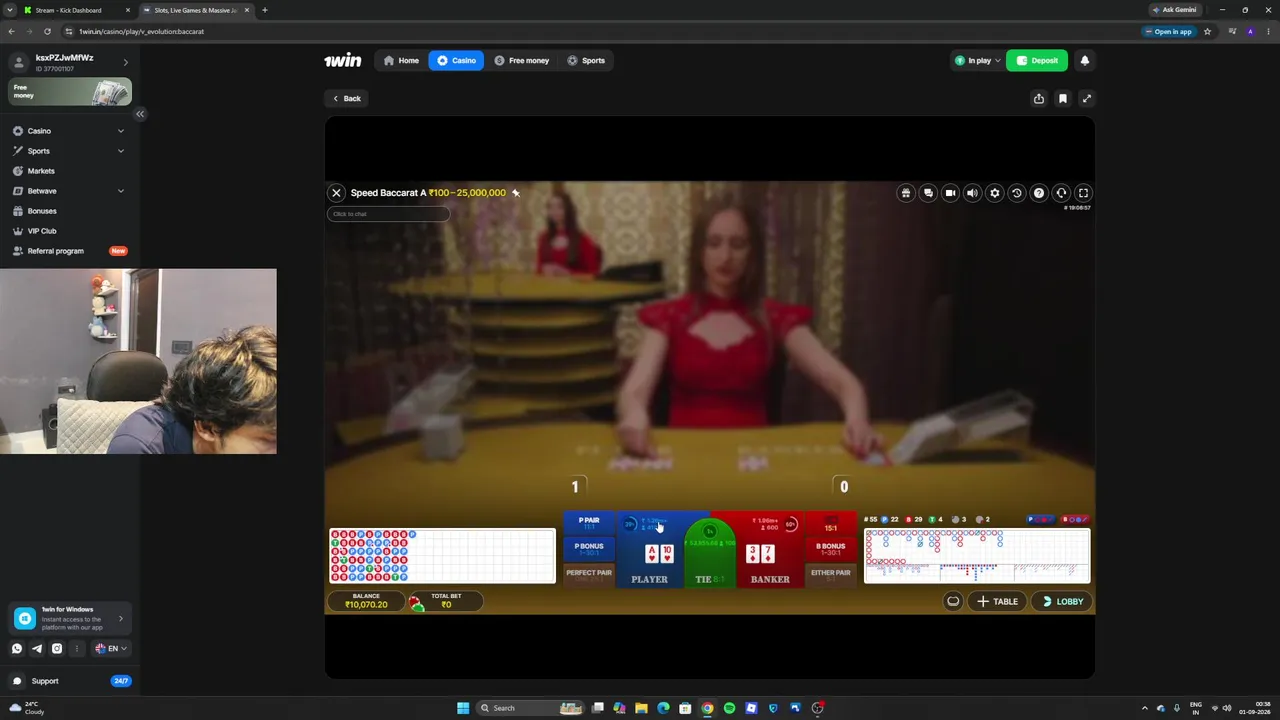
Task: Open the live chat bubbles icon
Action: pos(928,193)
